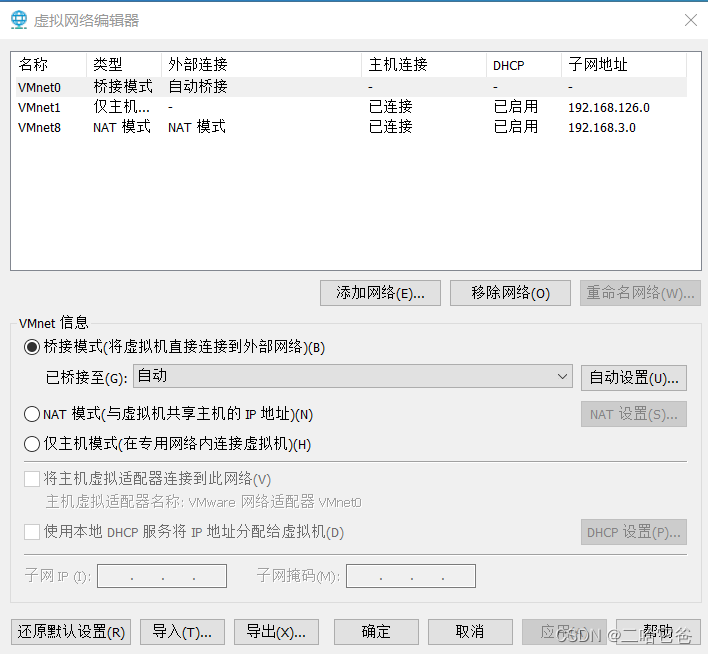Screen dimensions: 708x654
Task: Click subnet address 192.168.3.0
Action: pyautogui.click(x=601, y=127)
